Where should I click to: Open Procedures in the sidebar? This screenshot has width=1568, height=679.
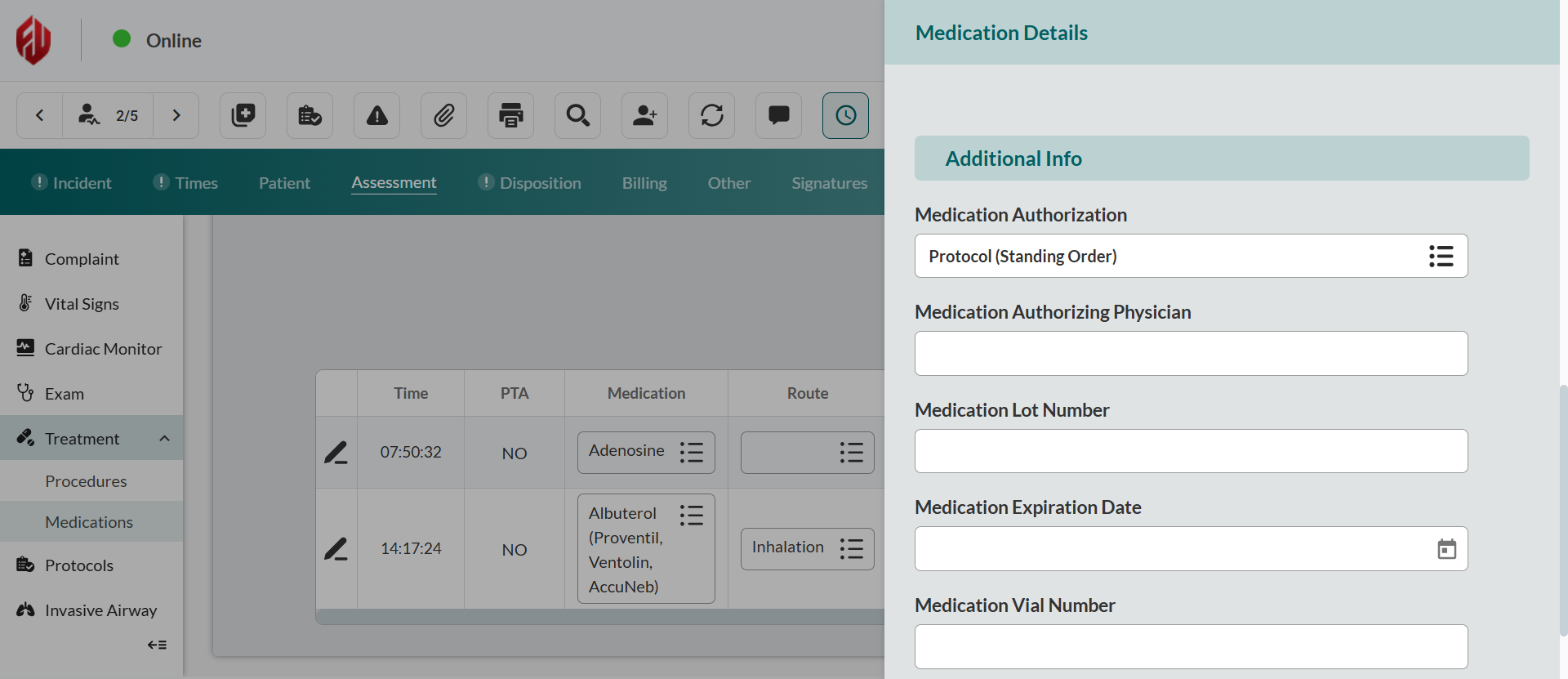tap(86, 481)
